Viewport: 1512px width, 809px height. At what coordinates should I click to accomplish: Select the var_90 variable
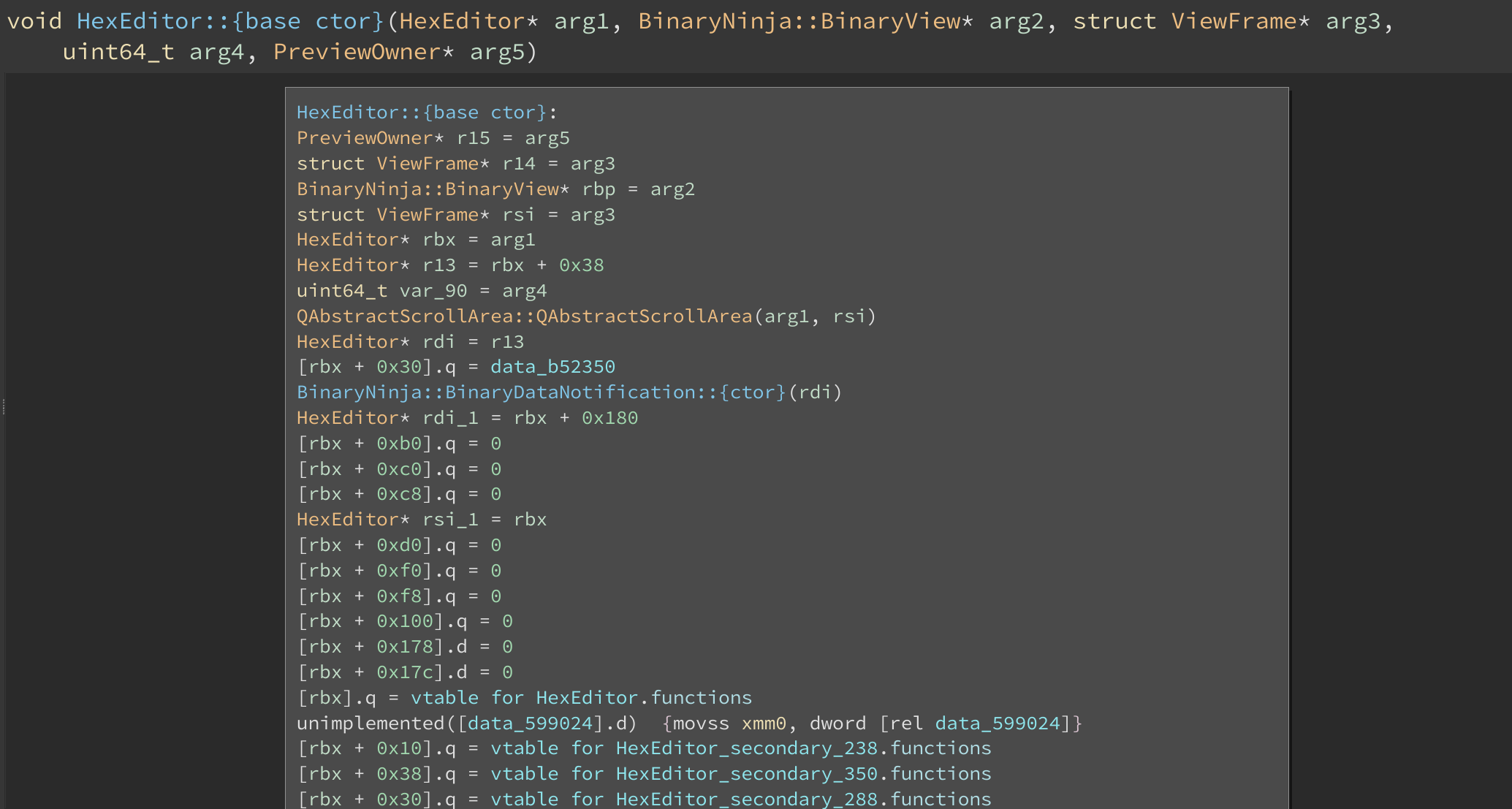click(x=433, y=291)
